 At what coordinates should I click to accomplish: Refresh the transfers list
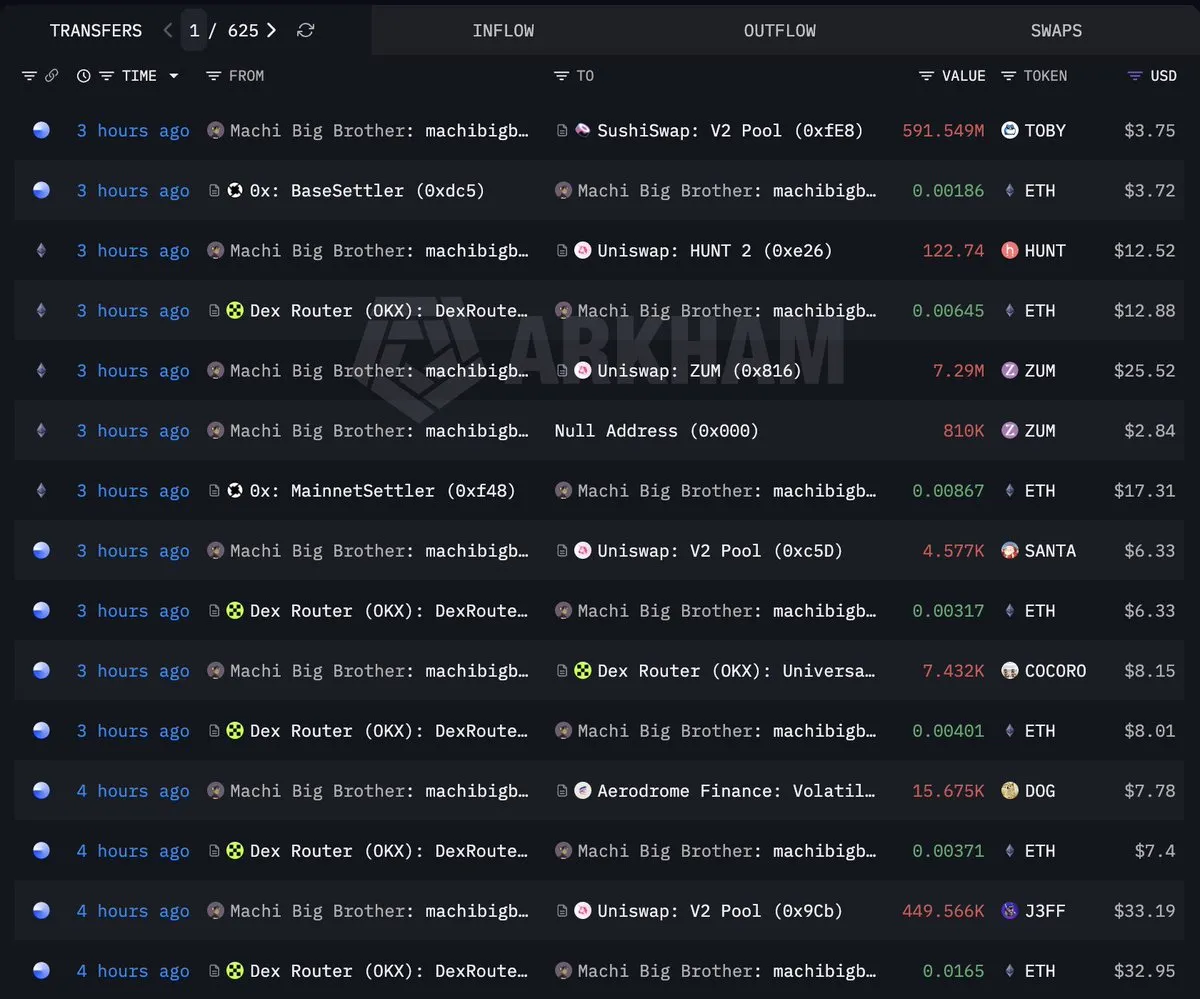click(306, 30)
